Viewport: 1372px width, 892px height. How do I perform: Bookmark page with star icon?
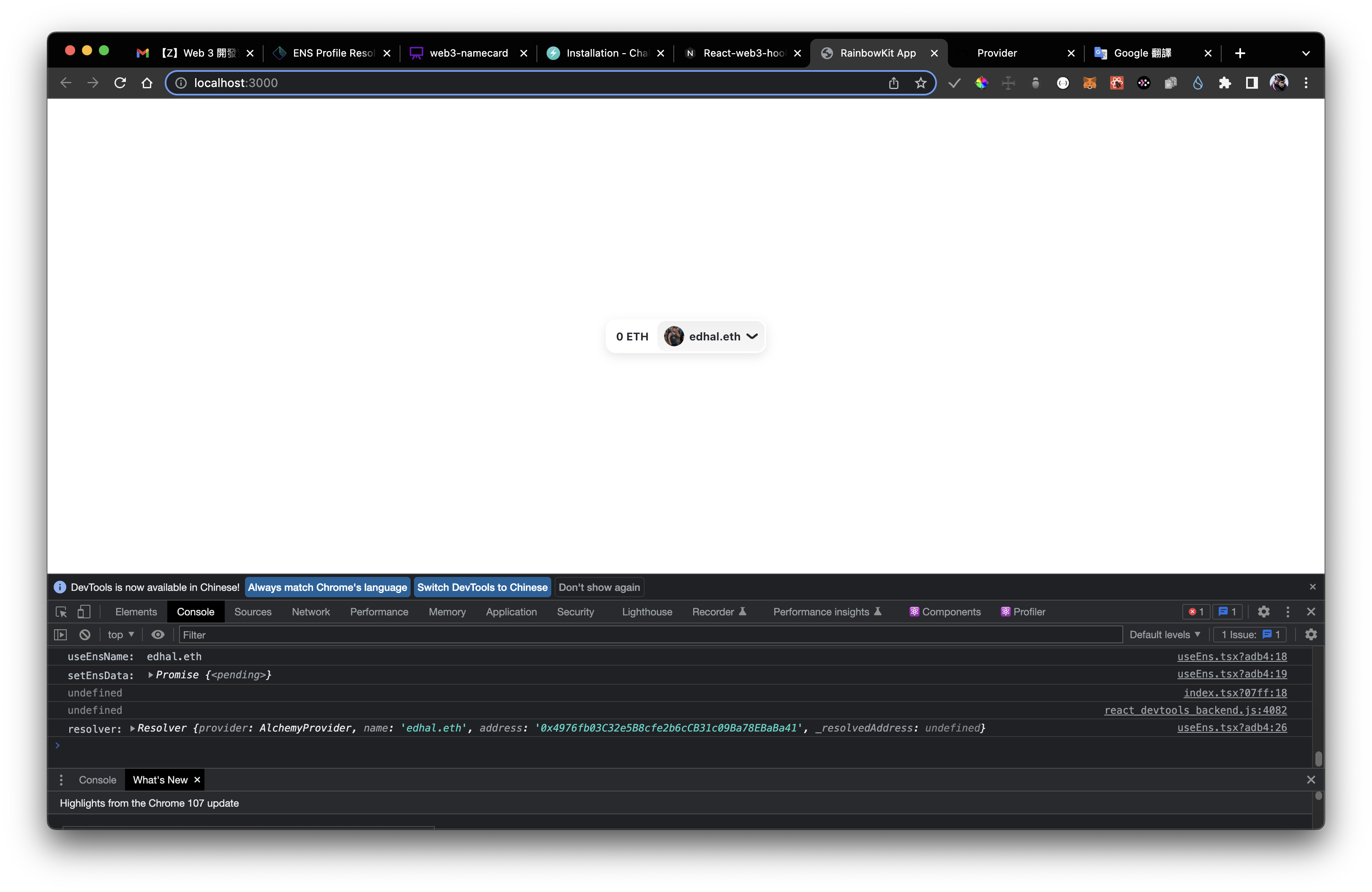(x=920, y=83)
